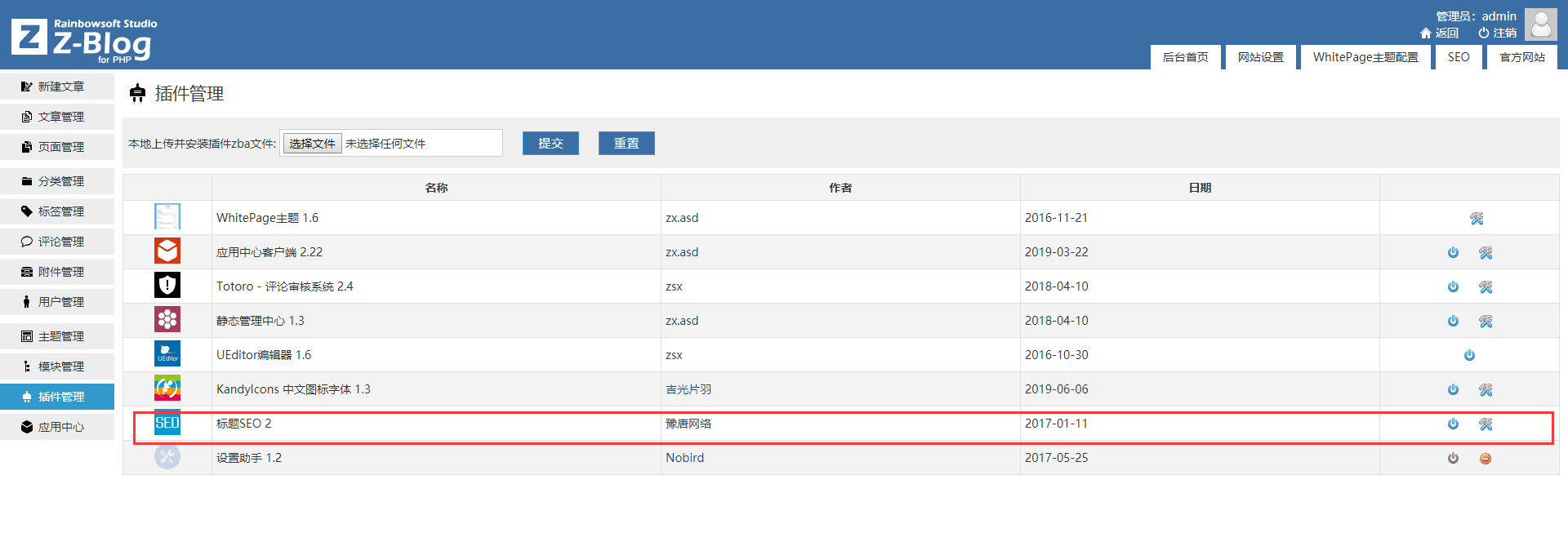This screenshot has height=555, width=1568.
Task: Open 主题管理 in the sidebar
Action: (x=57, y=336)
